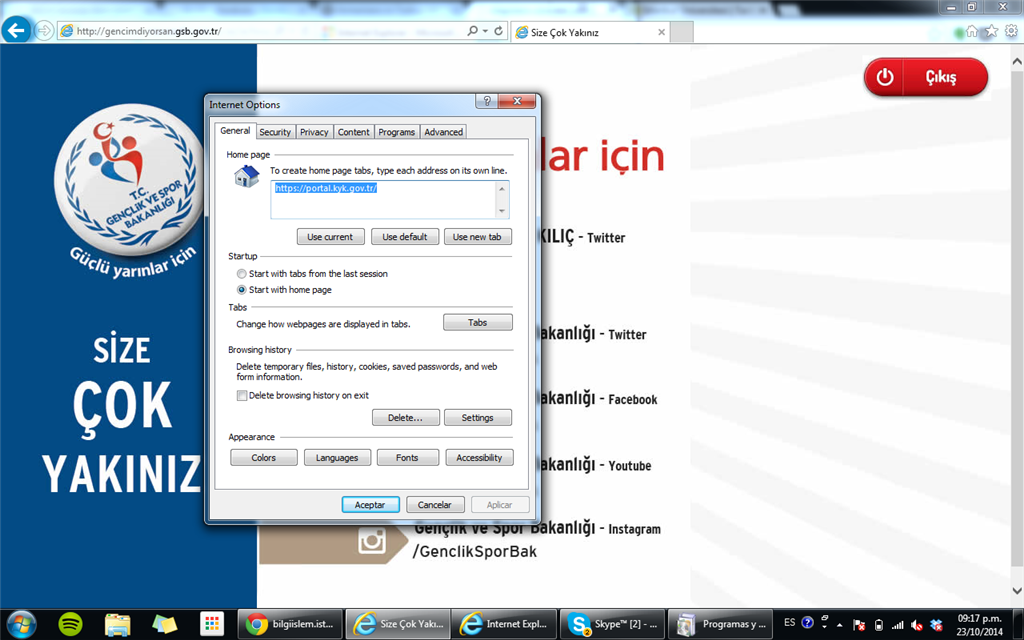Switch to the Privacy tab

click(314, 132)
